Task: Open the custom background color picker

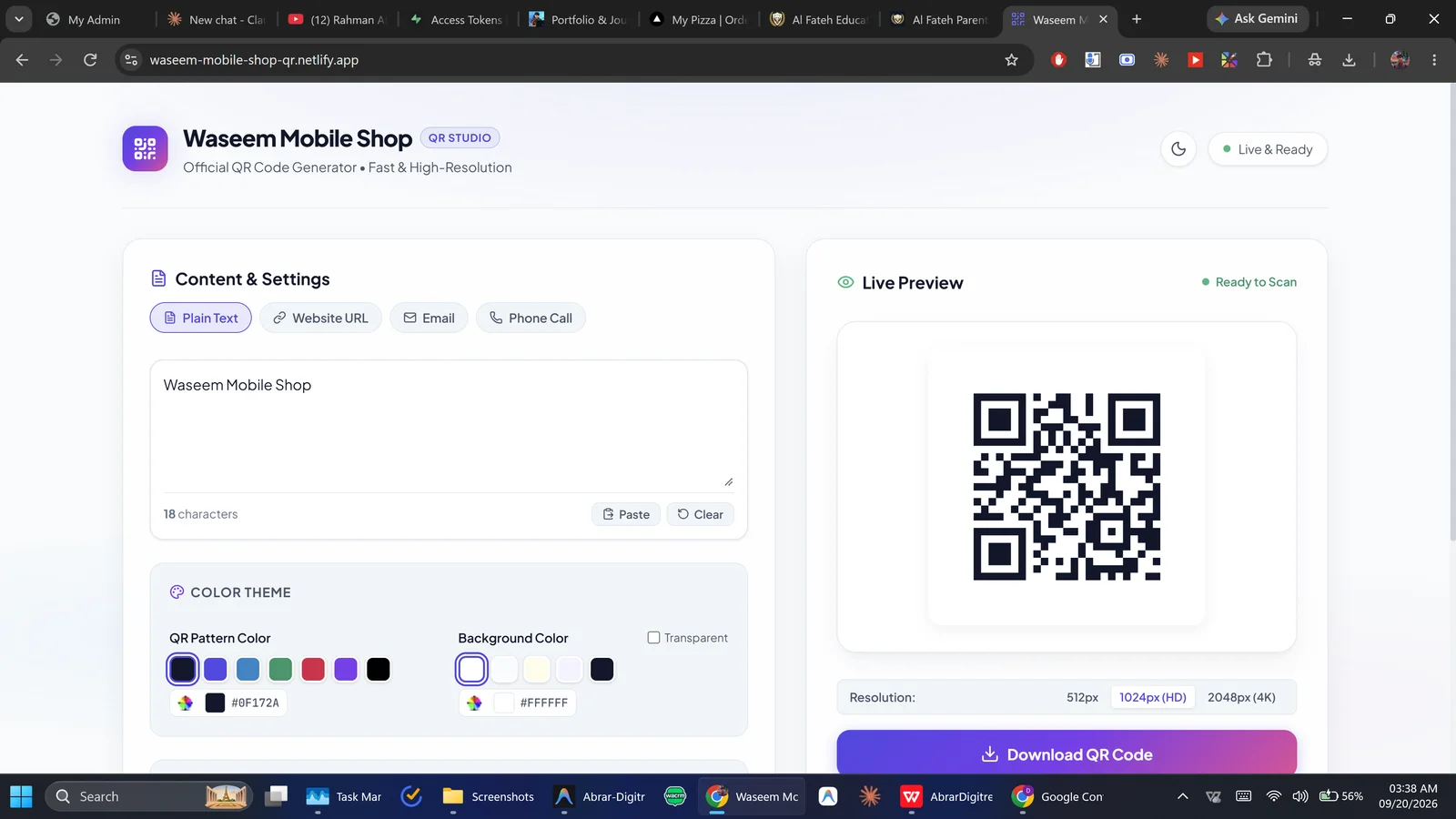Action: [x=474, y=703]
